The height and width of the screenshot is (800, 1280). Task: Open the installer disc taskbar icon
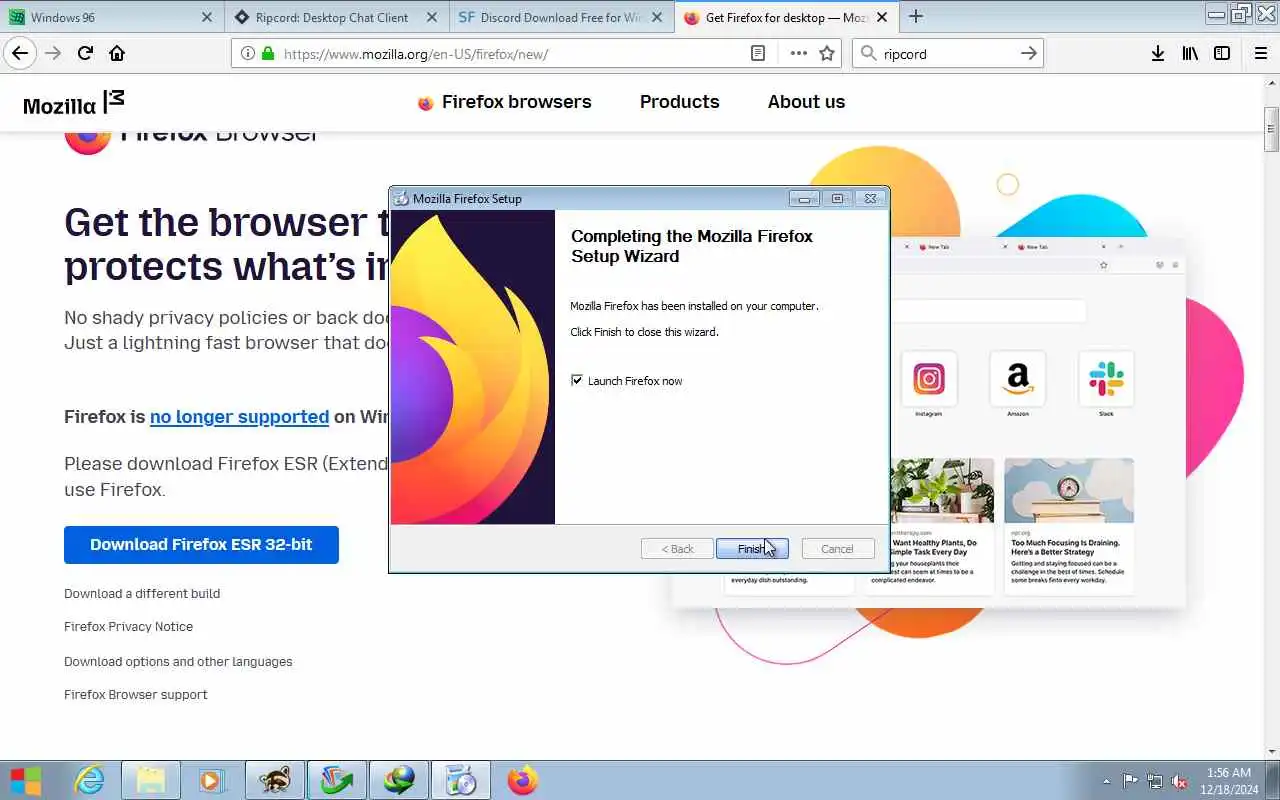pyautogui.click(x=461, y=780)
